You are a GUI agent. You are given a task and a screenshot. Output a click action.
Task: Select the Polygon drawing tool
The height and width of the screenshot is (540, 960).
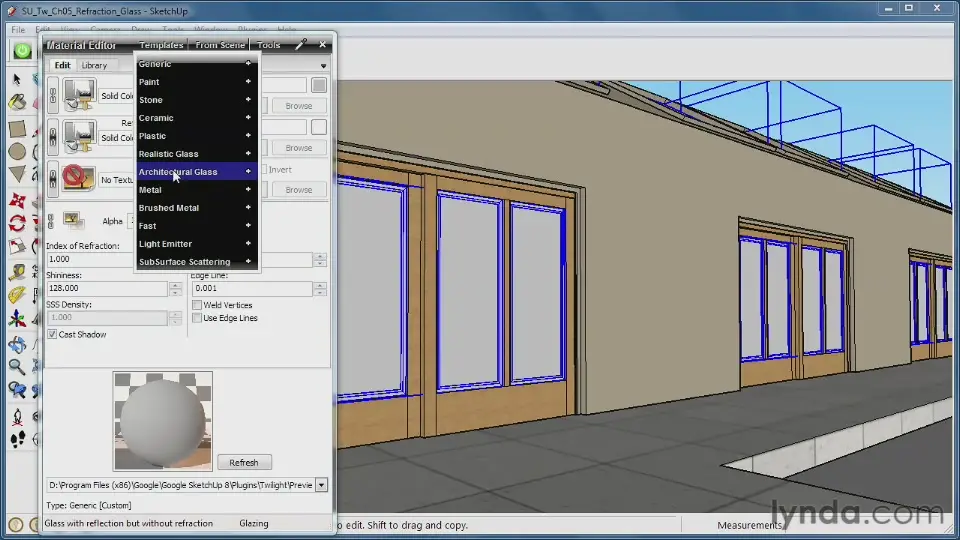pyautogui.click(x=17, y=174)
